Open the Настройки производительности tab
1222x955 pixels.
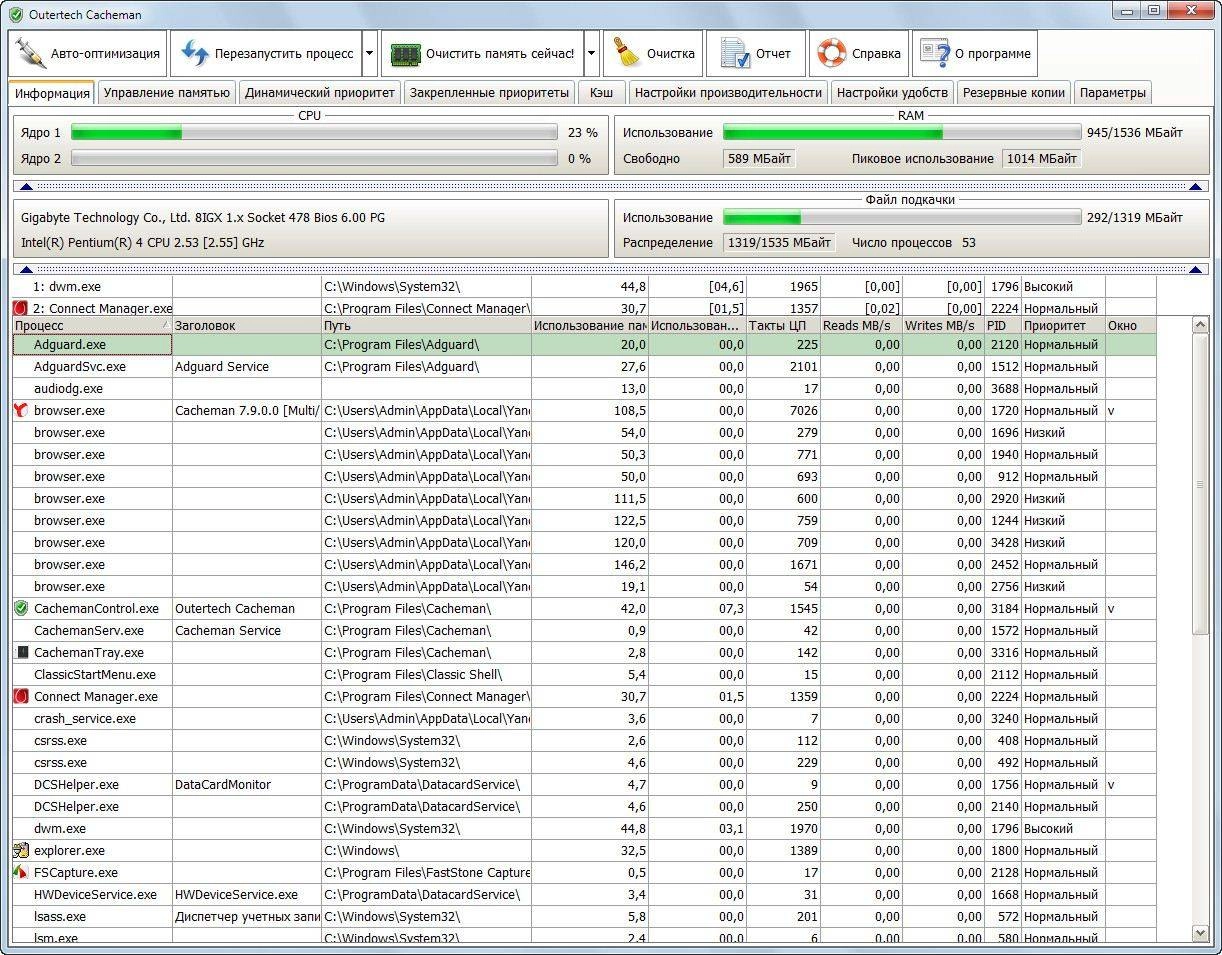point(728,93)
